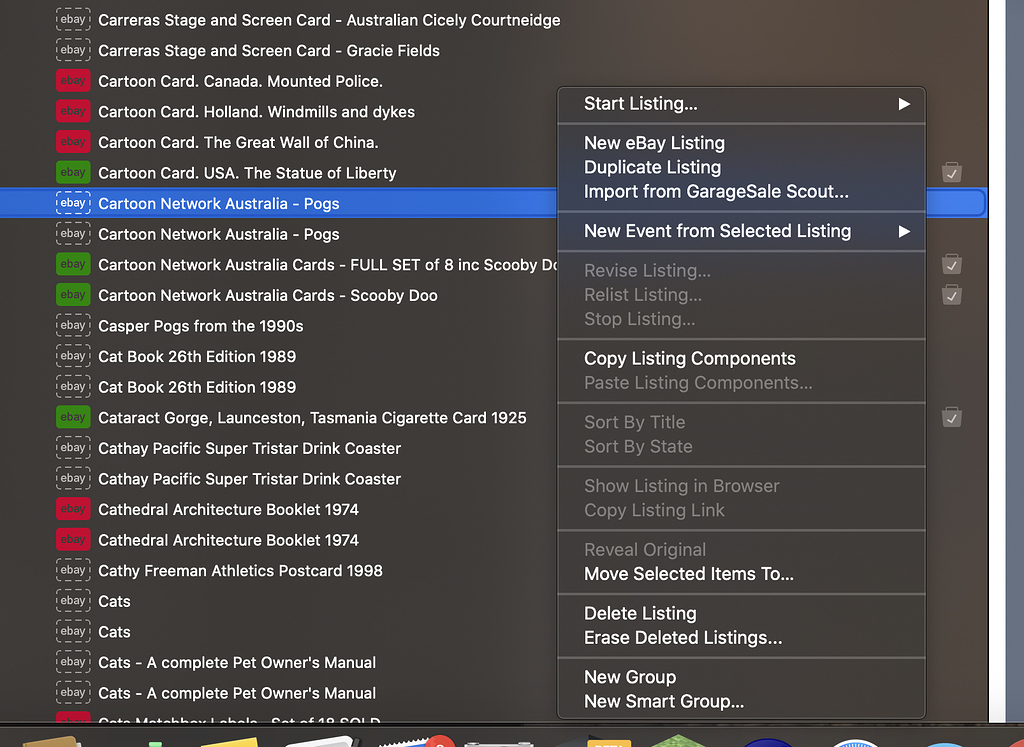Viewport: 1024px width, 747px height.
Task: Choose Import from GarageSale Scout…
Action: pos(716,191)
